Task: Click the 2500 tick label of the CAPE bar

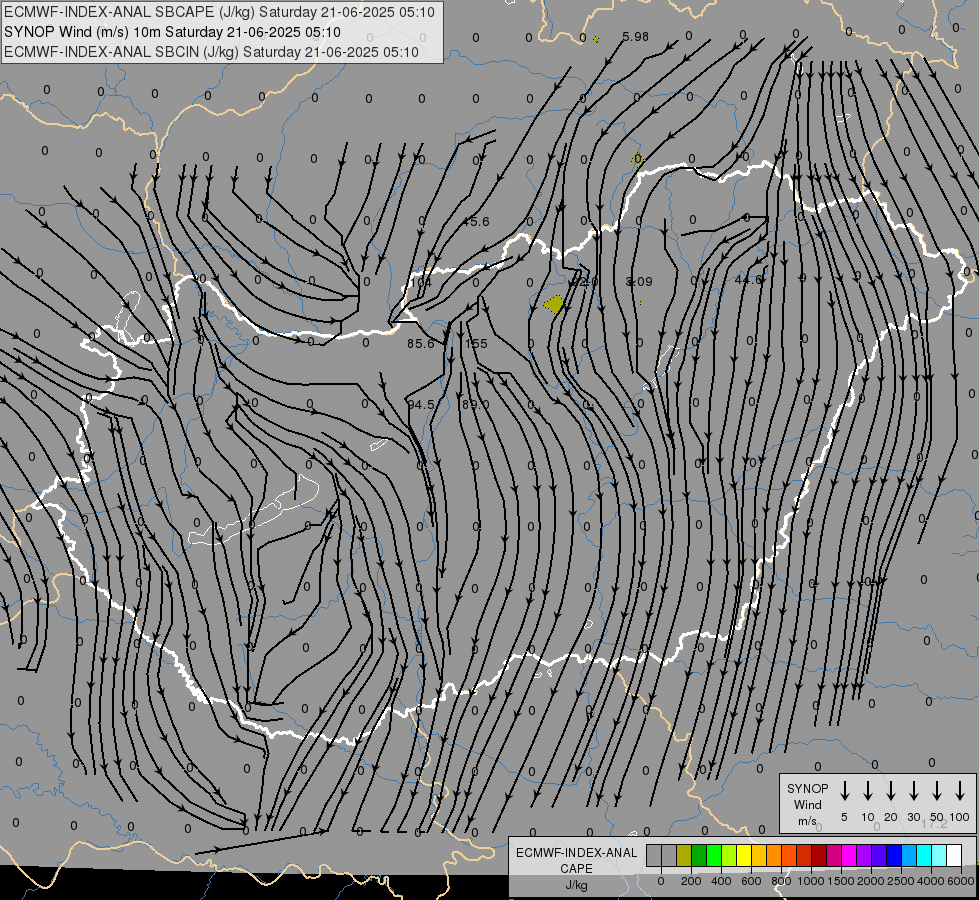Action: 901,881
